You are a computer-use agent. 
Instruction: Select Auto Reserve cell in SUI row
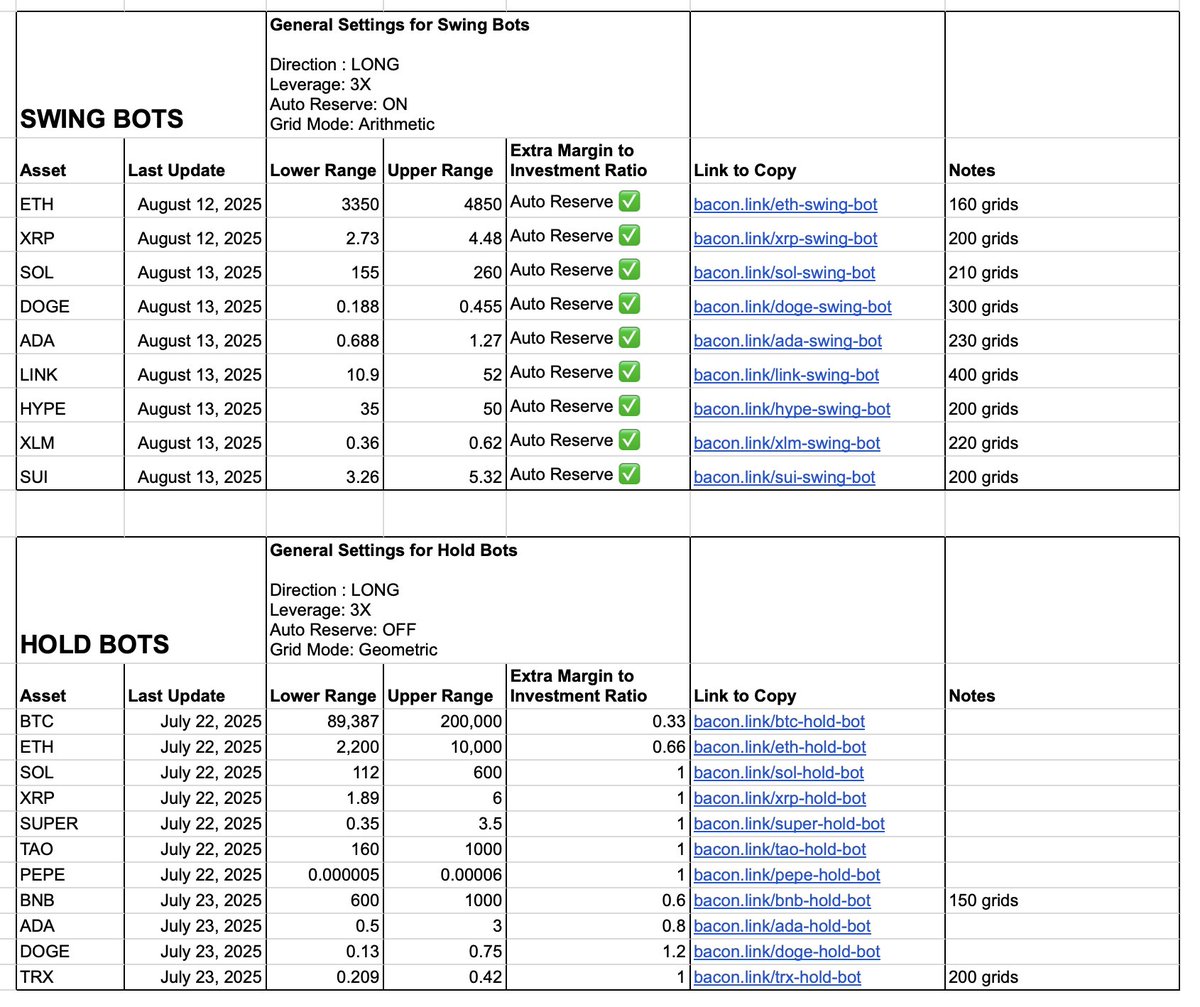(598, 475)
